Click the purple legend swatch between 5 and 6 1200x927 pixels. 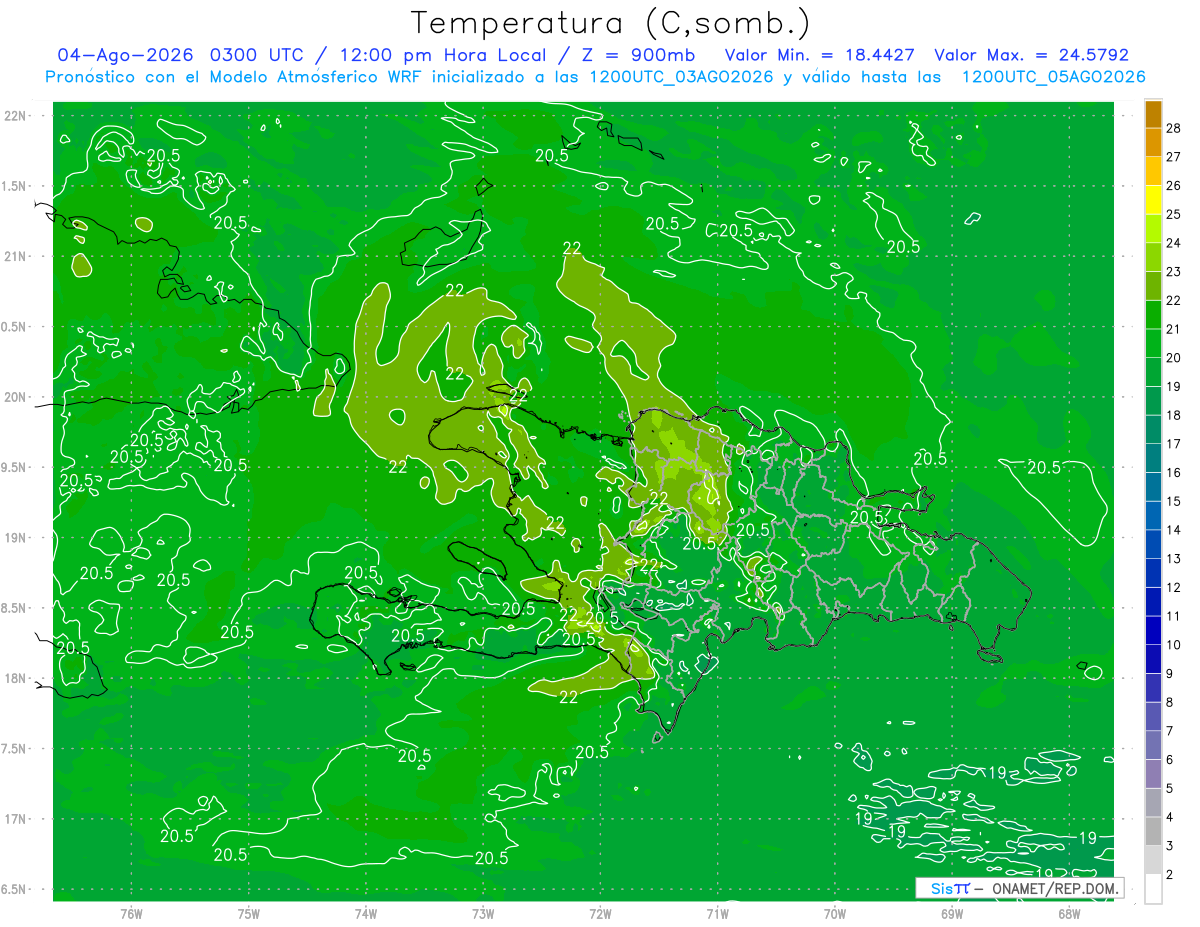tap(1153, 774)
